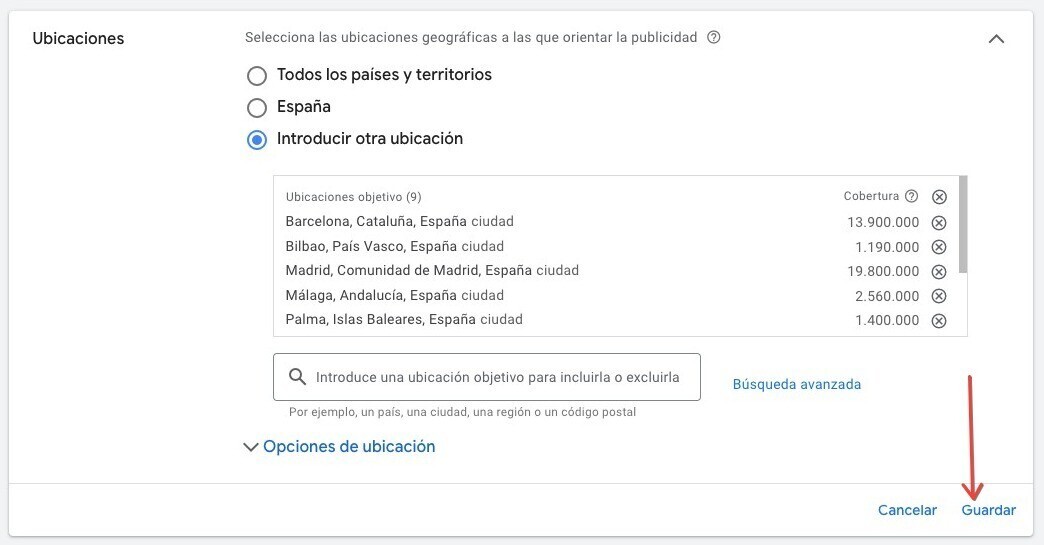Select Introducir otra ubicación radio button

coord(257,140)
